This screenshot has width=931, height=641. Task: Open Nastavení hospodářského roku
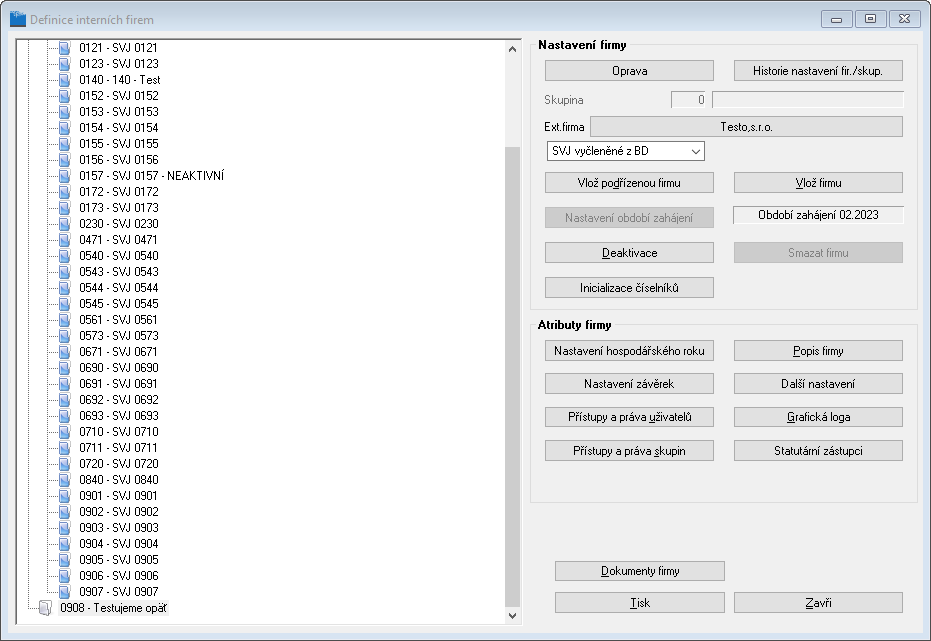pyautogui.click(x=629, y=351)
